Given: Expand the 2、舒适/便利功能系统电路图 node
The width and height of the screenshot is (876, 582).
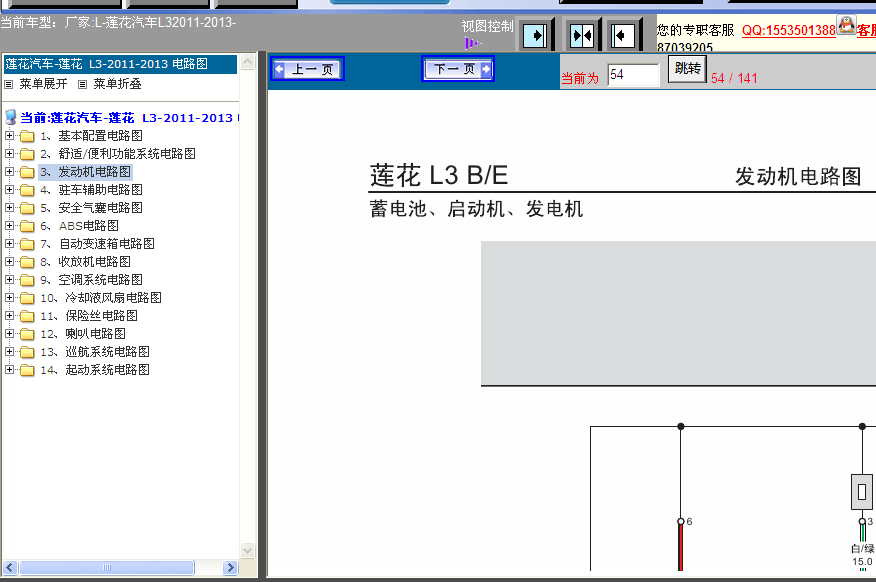Looking at the screenshot, I should click(9, 153).
